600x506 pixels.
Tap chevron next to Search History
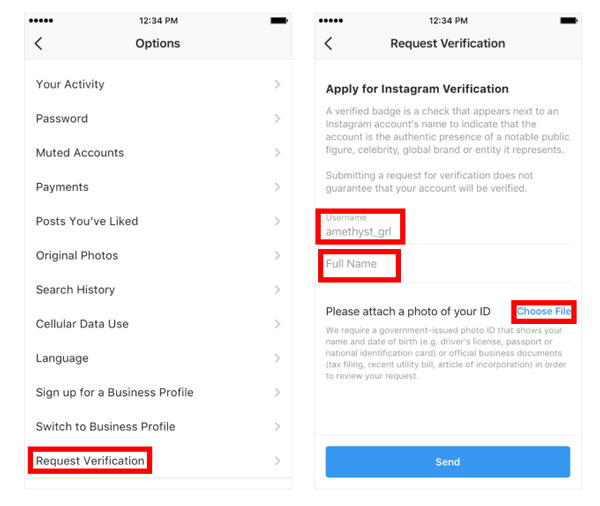pyautogui.click(x=277, y=290)
